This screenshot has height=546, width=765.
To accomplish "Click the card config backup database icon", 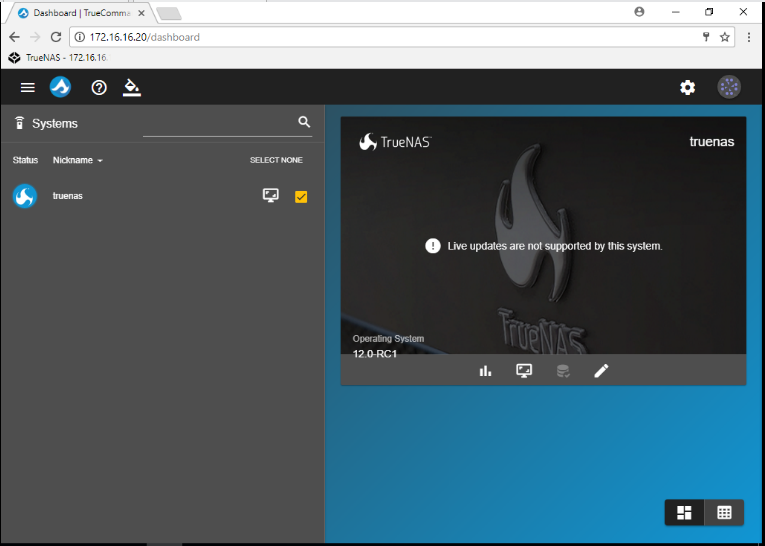I will 563,371.
